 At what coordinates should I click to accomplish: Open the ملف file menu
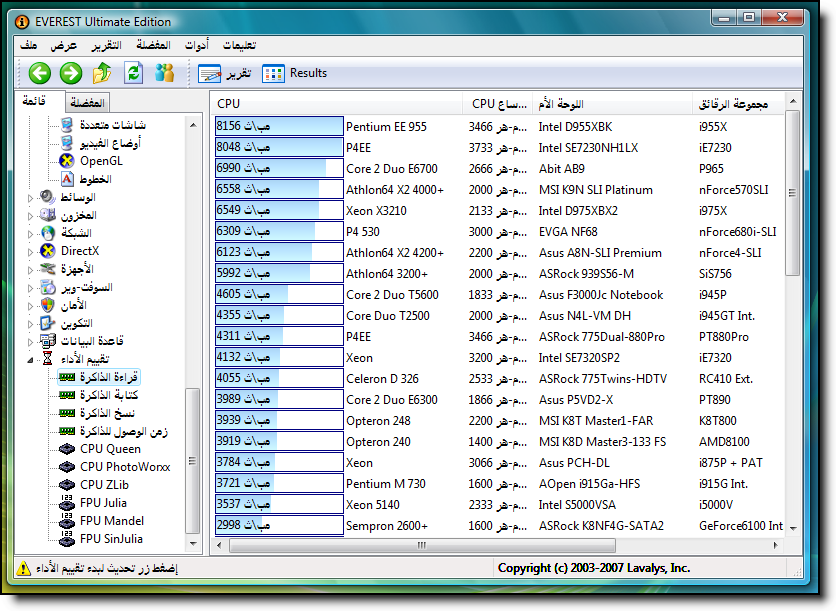pyautogui.click(x=28, y=45)
